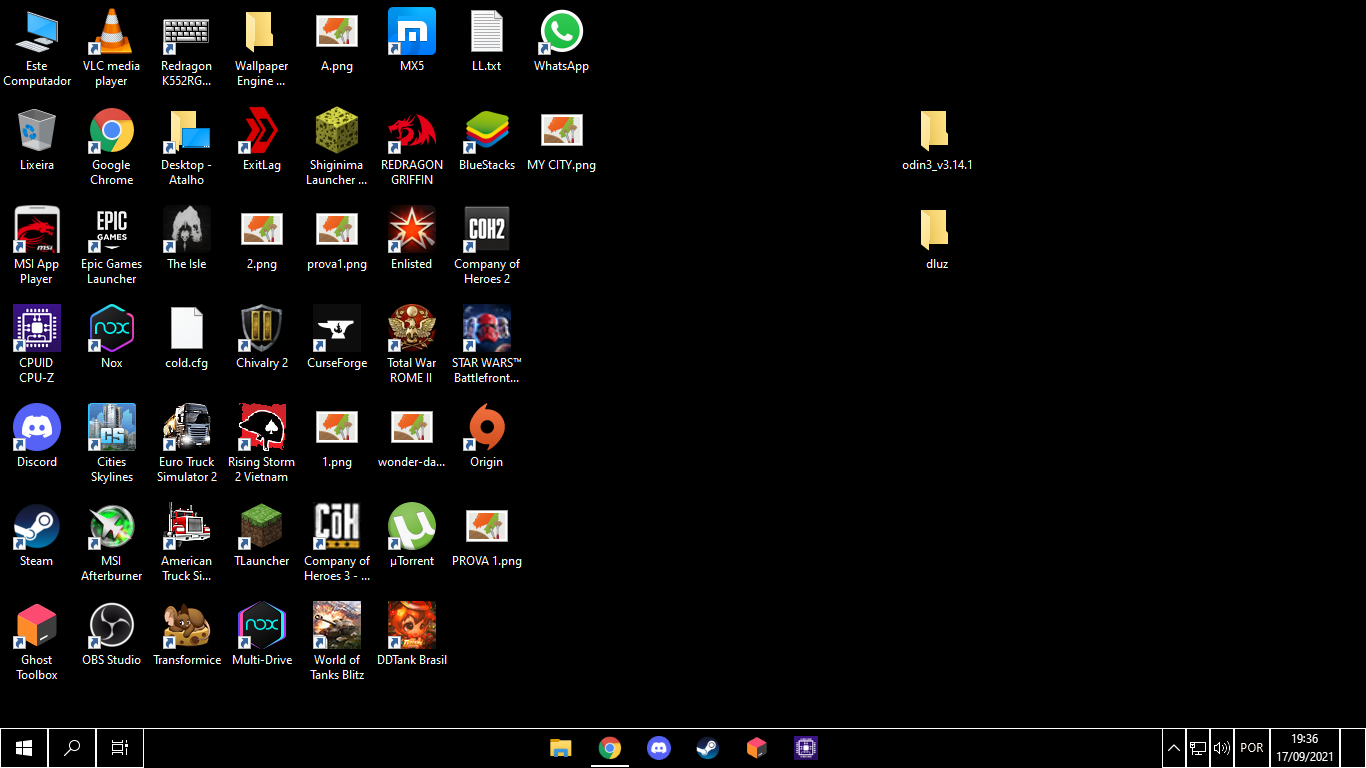Select the MSI Afterburner shortcut

tap(112, 542)
